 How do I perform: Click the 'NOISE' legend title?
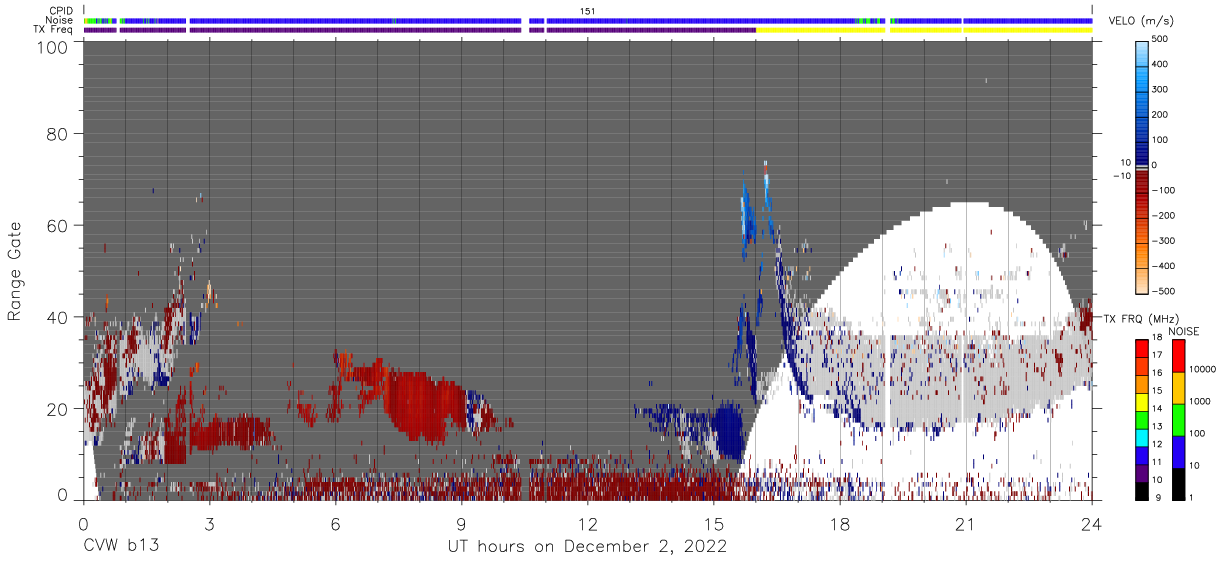tap(1184, 331)
